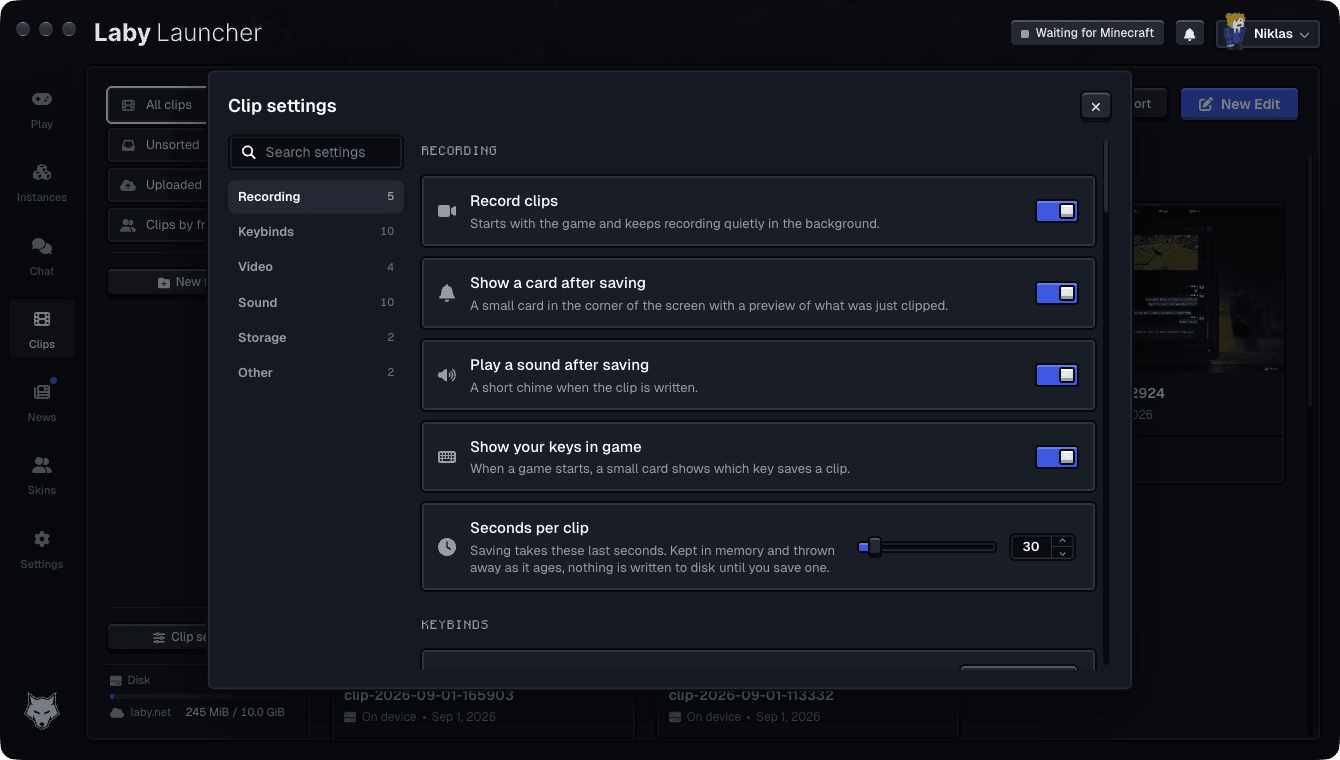Select the Clips by friends filter
This screenshot has width=1340, height=760.
pyautogui.click(x=158, y=225)
